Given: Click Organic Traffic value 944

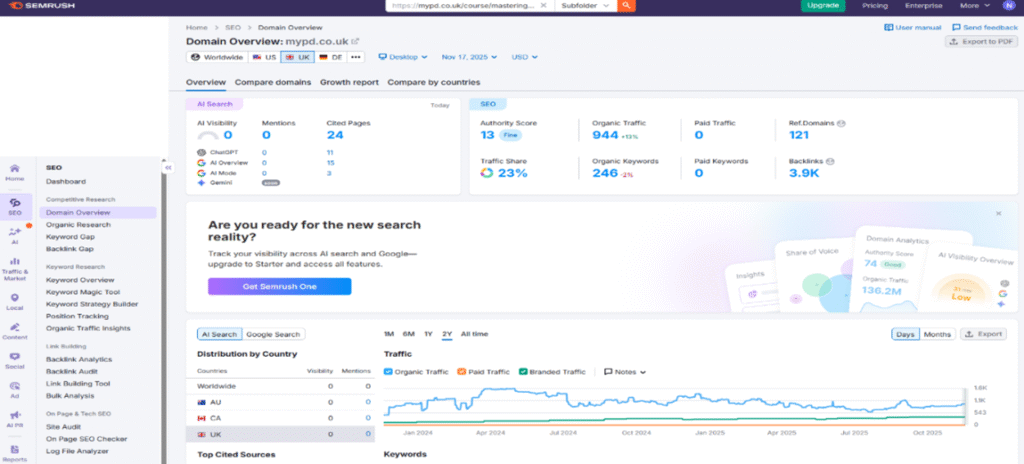Looking at the screenshot, I should (x=605, y=135).
